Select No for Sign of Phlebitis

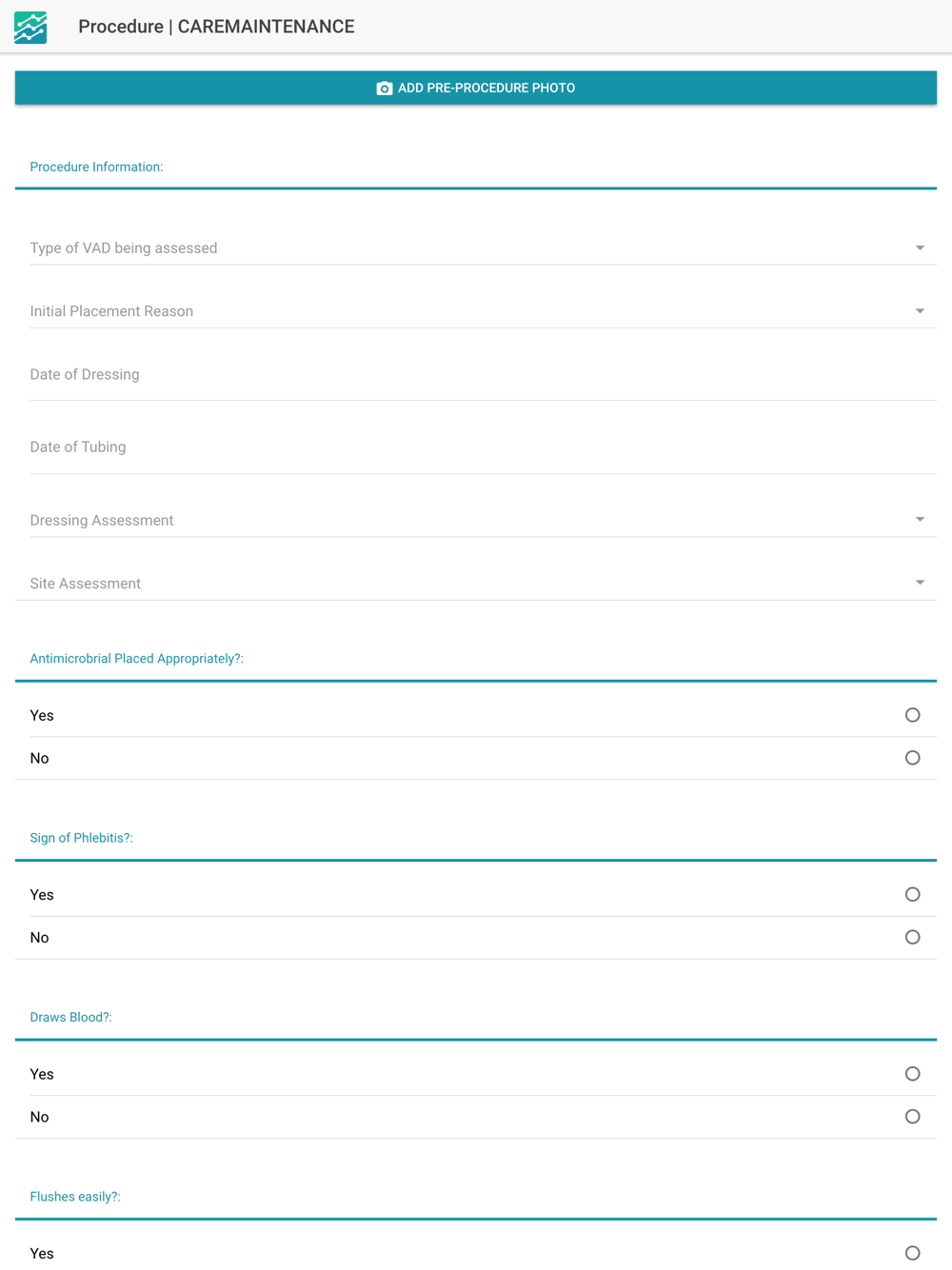[x=912, y=938]
